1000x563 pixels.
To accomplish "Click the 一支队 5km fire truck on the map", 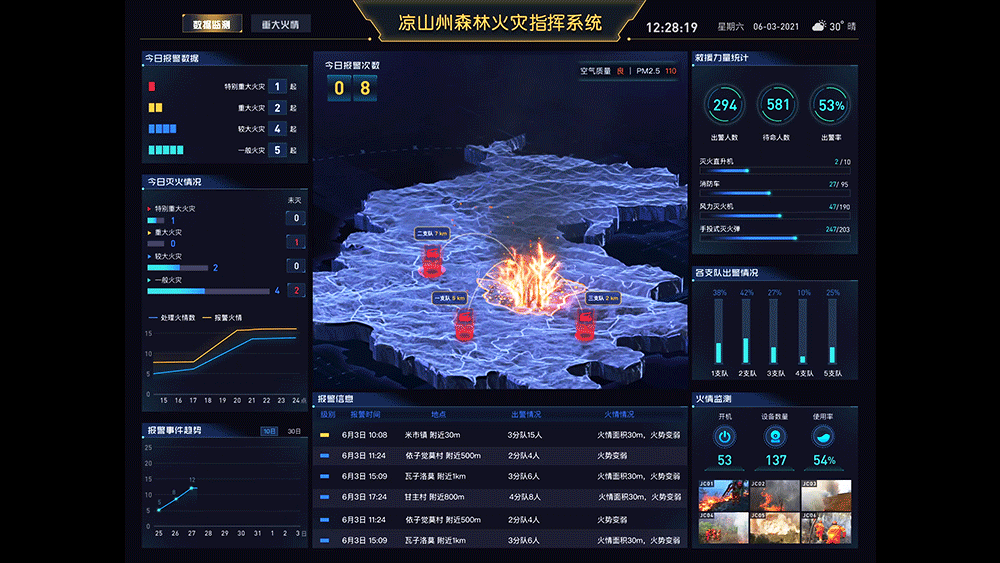I will (x=464, y=324).
